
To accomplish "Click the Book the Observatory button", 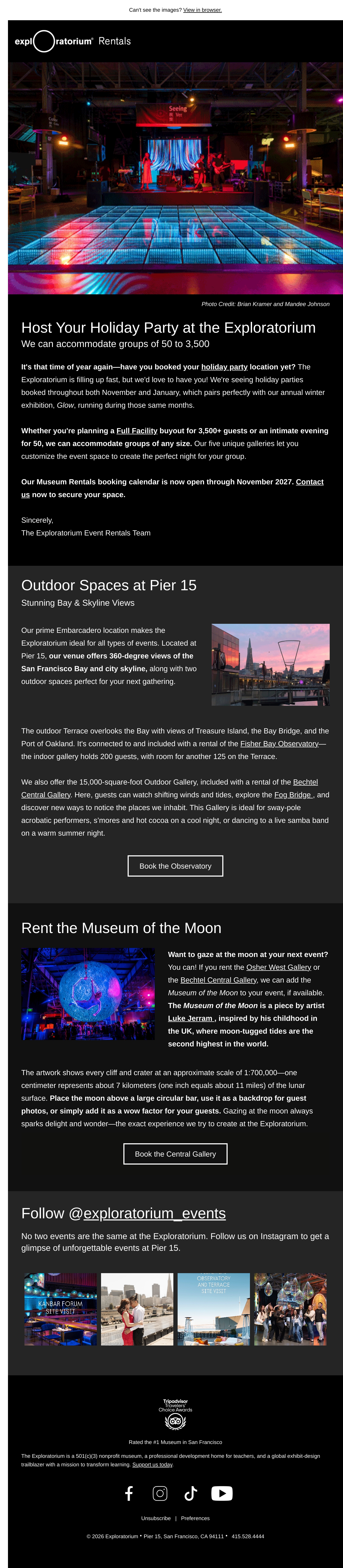I will click(x=175, y=865).
